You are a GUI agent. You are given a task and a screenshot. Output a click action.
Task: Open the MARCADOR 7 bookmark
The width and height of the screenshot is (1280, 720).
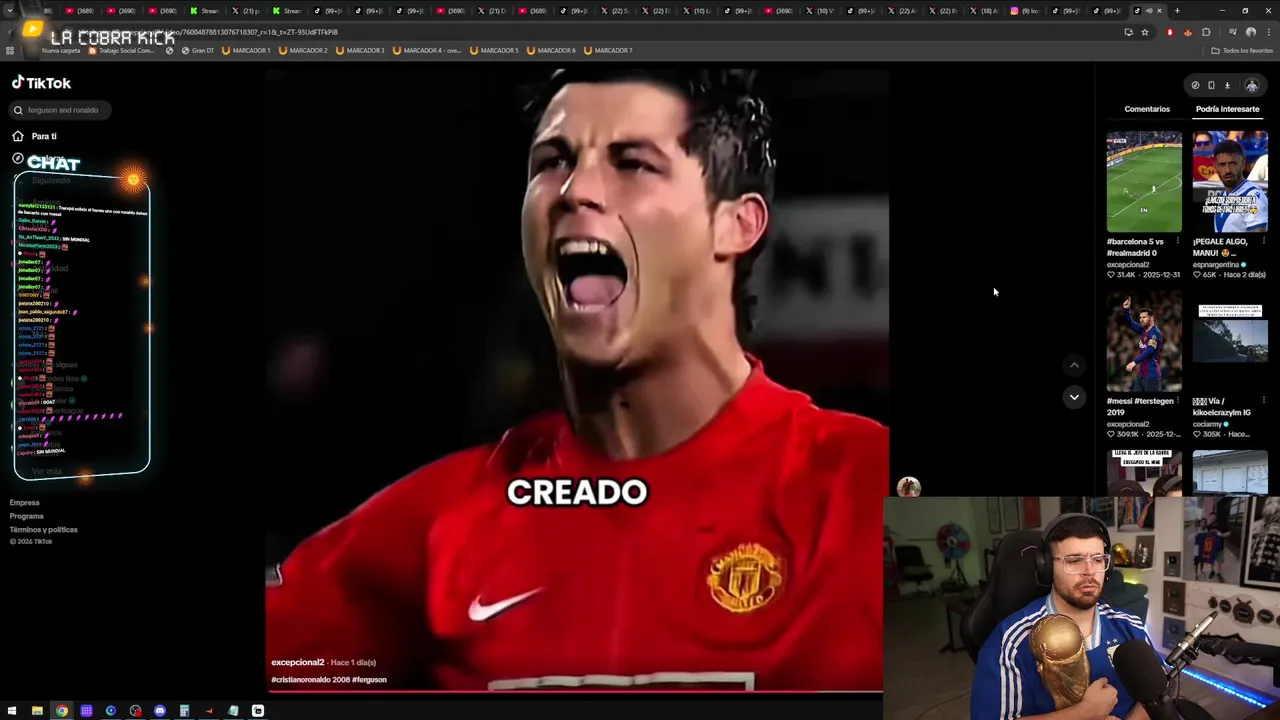(608, 50)
